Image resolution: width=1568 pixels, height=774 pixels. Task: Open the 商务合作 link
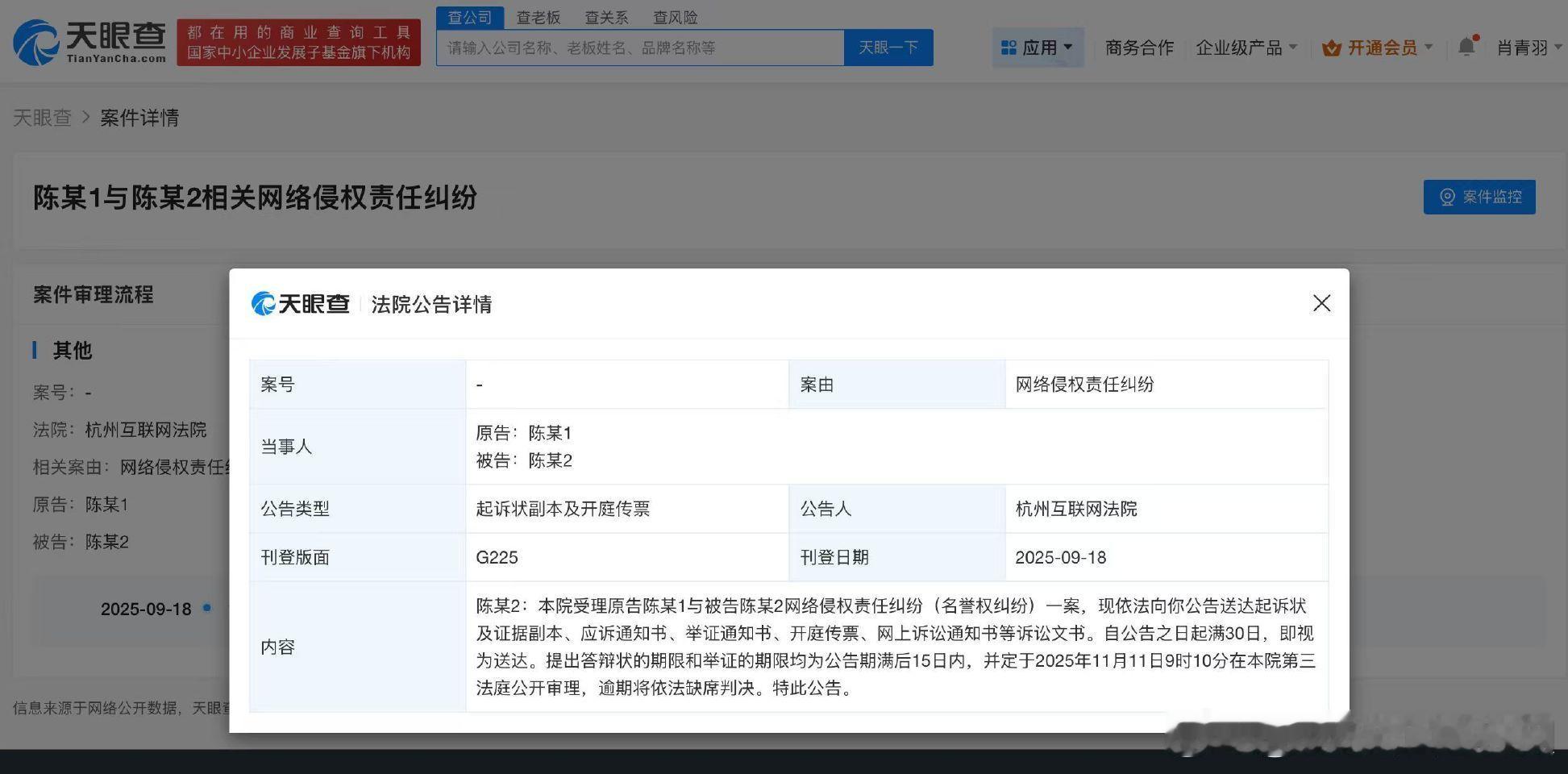tap(1139, 48)
